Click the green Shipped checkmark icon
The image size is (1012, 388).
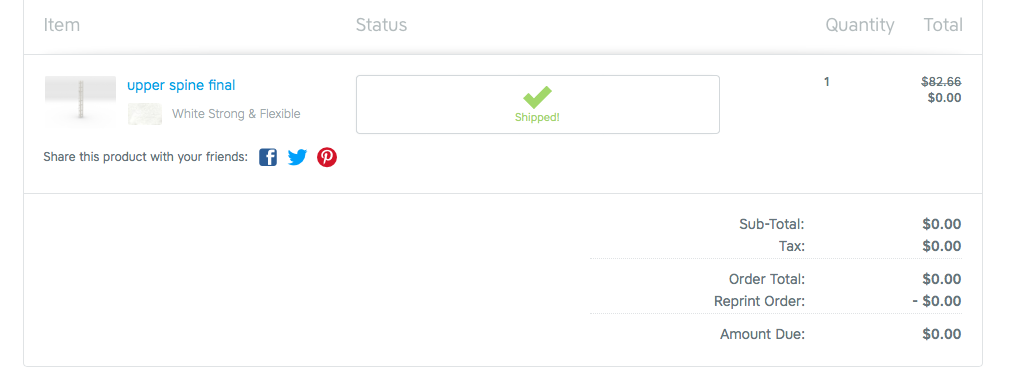point(537,97)
